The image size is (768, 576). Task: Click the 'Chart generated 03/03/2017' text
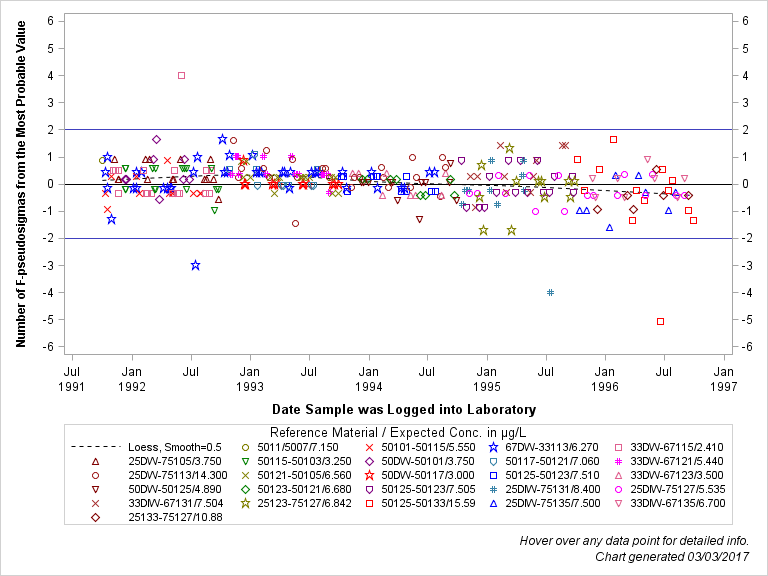(672, 557)
